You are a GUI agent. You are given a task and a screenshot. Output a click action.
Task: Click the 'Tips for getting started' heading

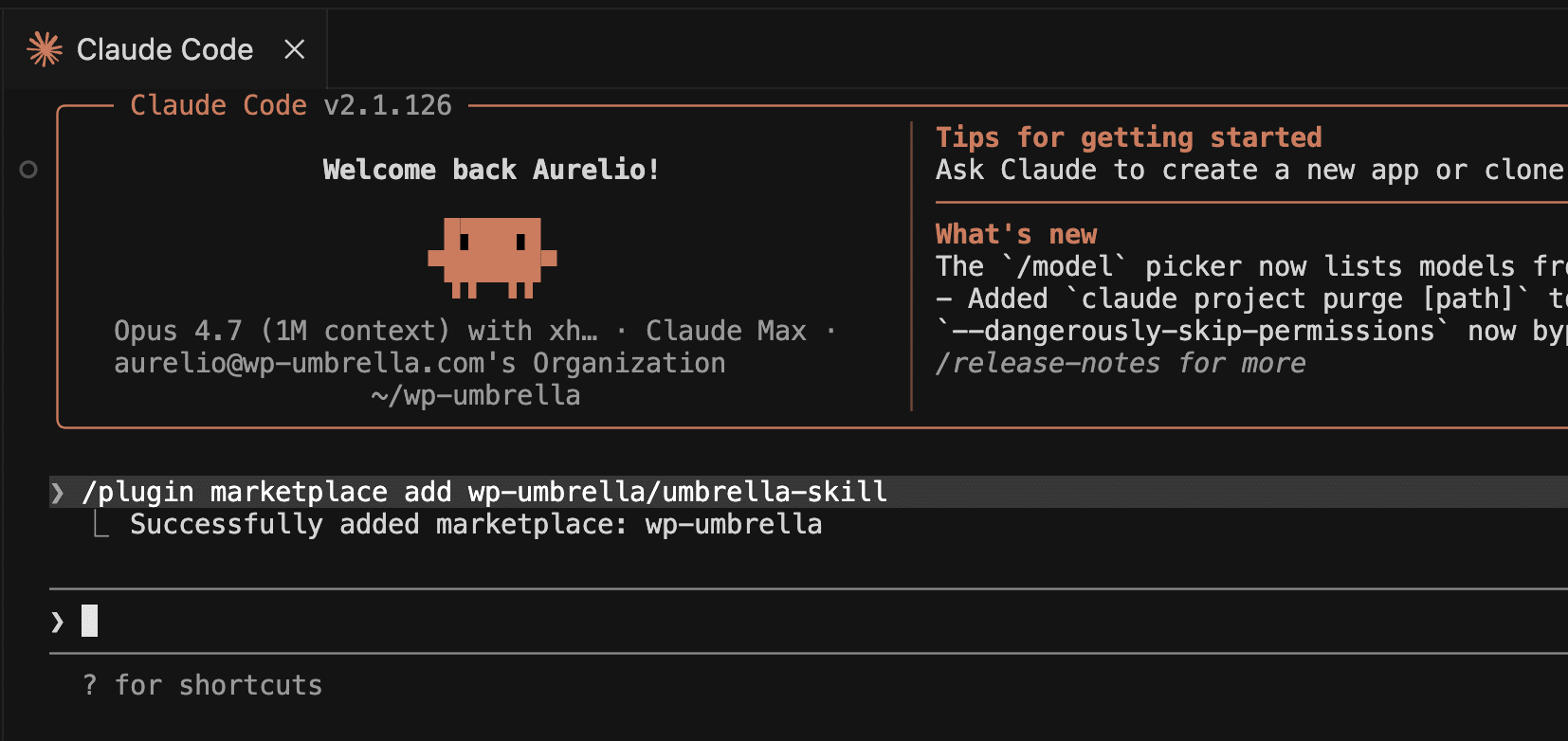click(1128, 137)
